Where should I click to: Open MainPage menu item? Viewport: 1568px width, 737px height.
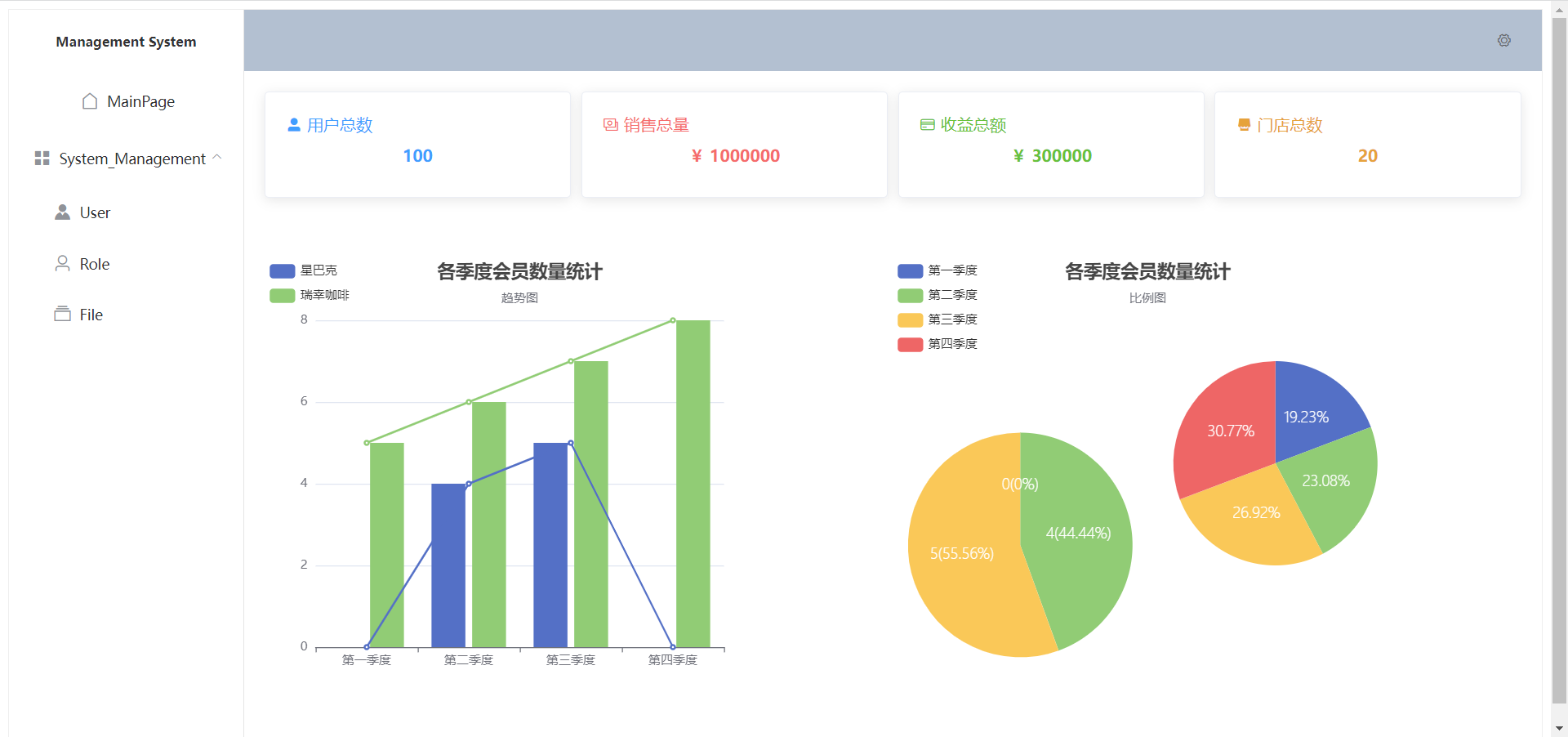click(x=128, y=101)
